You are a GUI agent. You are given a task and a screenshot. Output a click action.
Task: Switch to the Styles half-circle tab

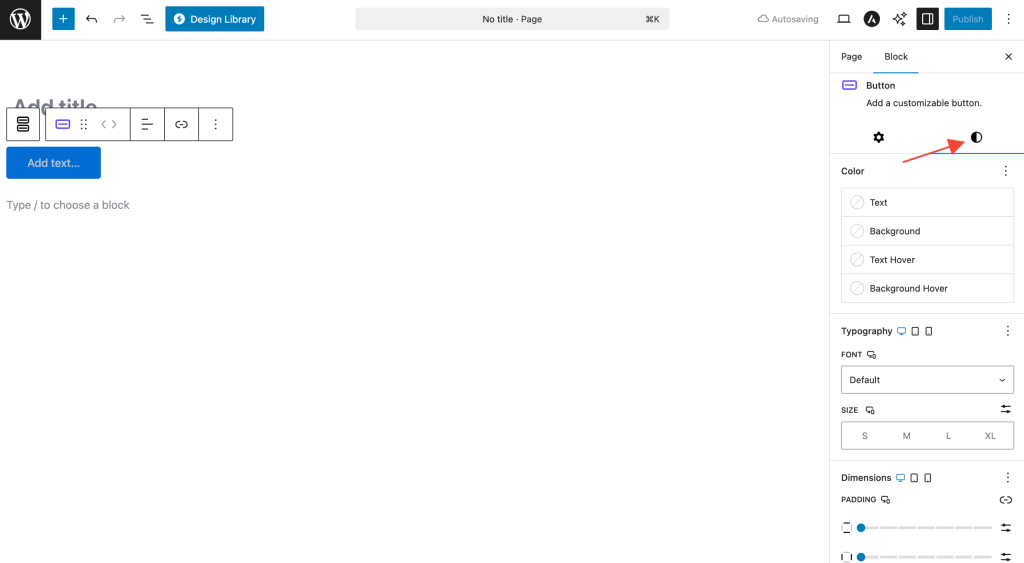(976, 137)
